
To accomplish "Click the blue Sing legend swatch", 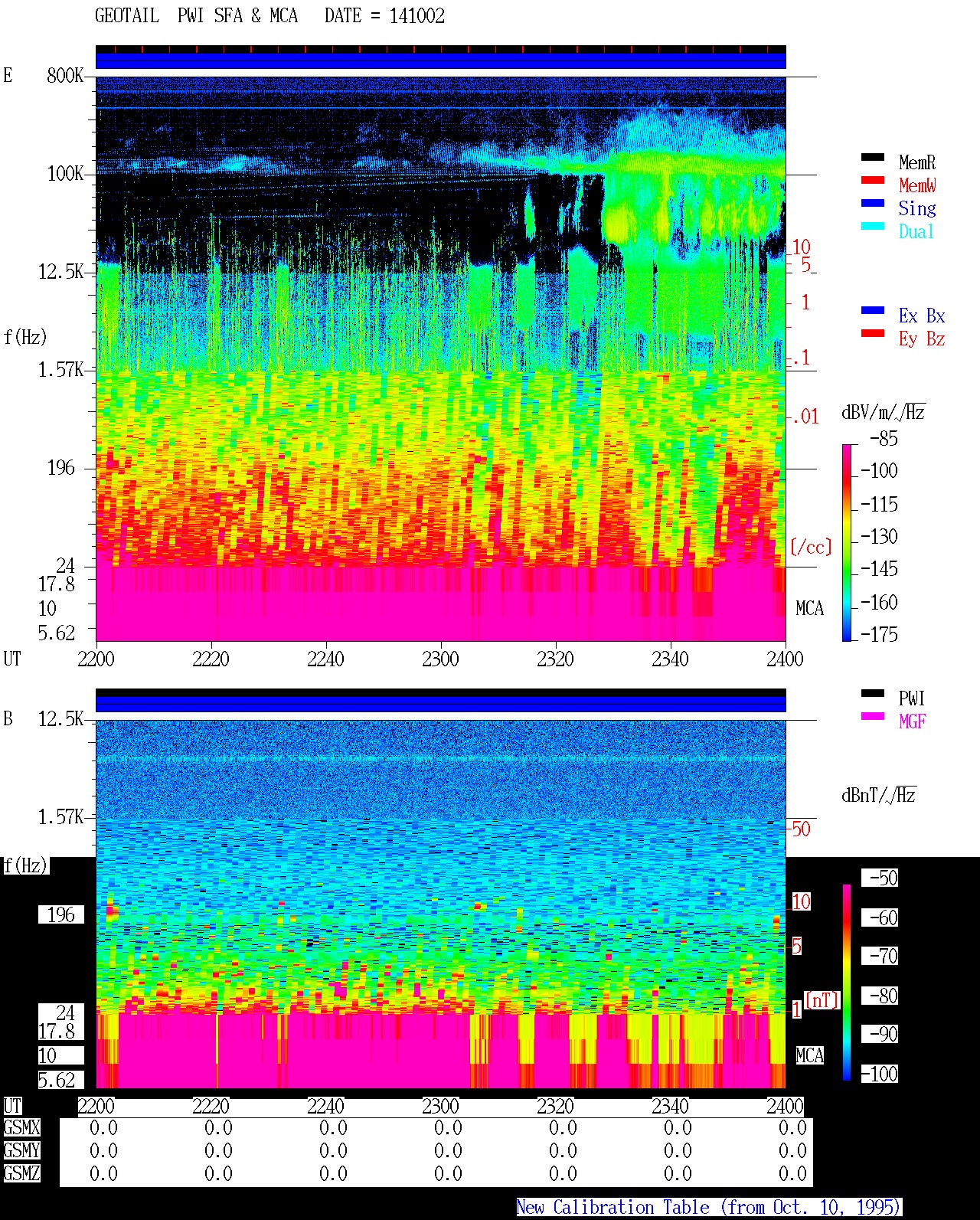I will pos(873,204).
